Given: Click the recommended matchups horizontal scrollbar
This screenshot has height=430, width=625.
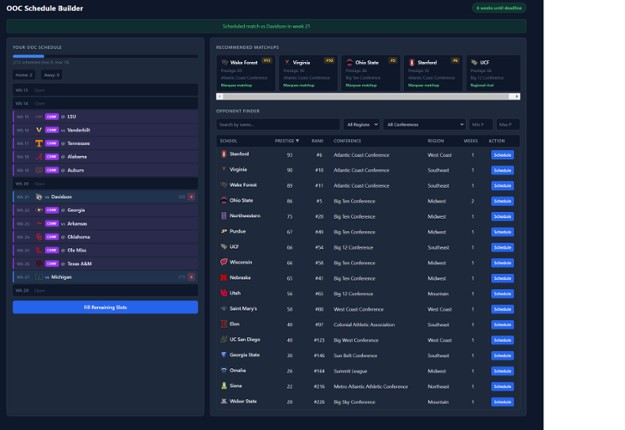Looking at the screenshot, I should 368,97.
